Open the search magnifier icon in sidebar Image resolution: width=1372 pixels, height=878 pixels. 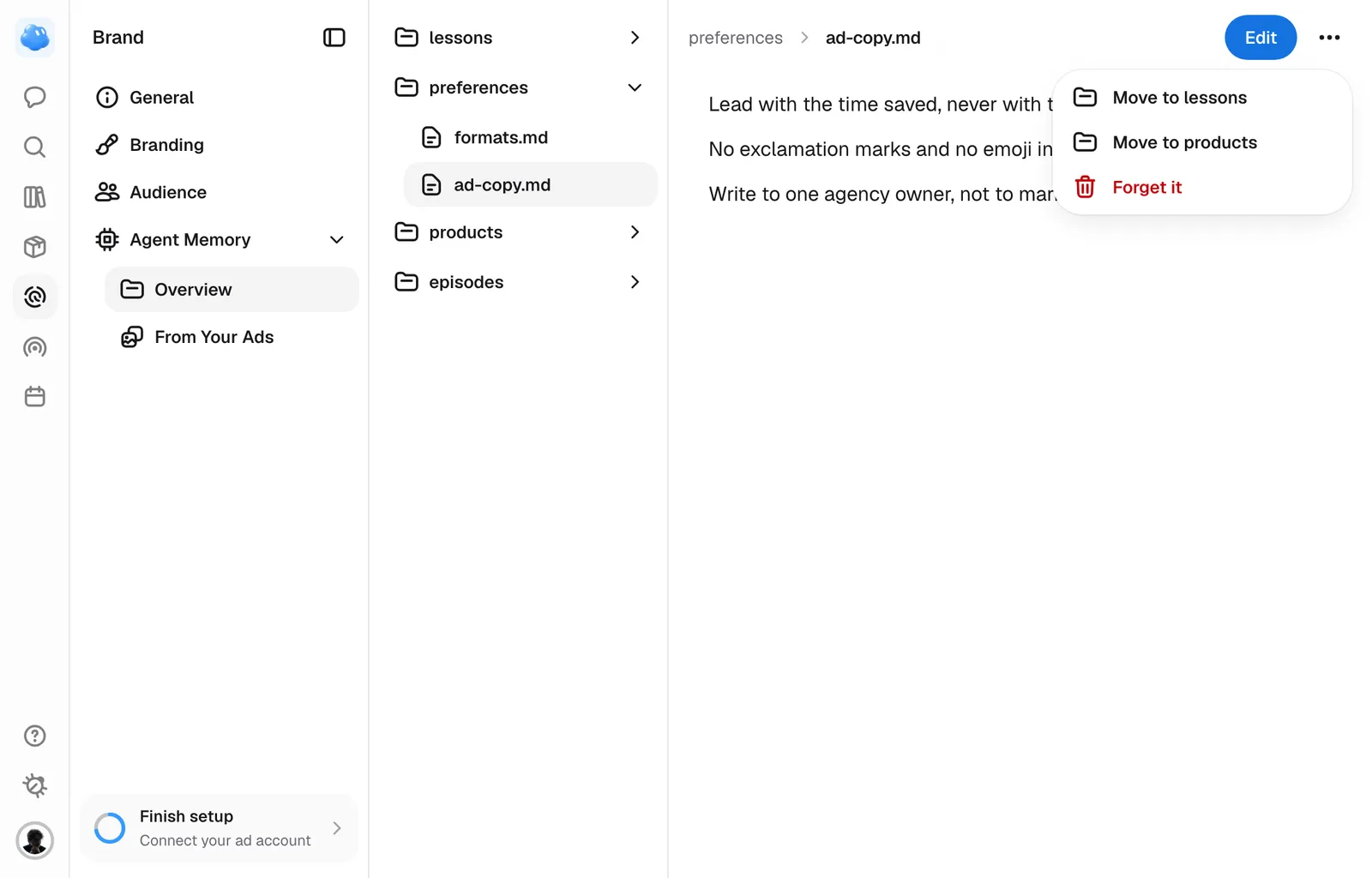34,147
